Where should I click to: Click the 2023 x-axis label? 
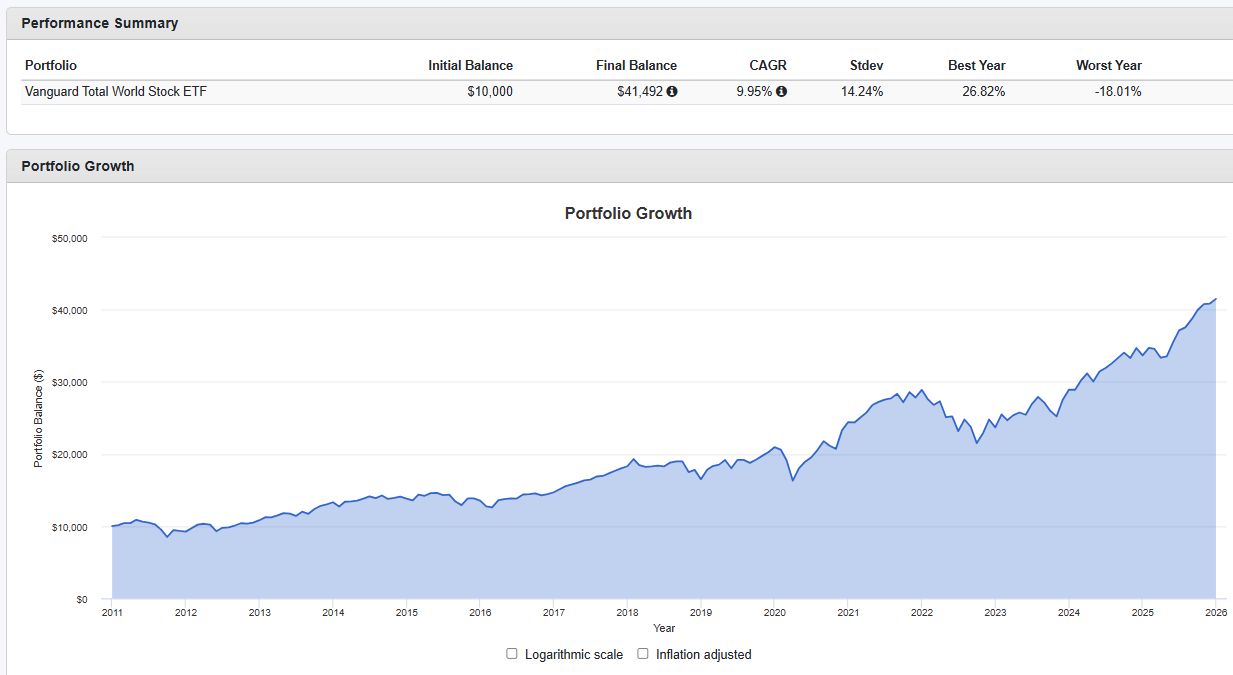click(x=995, y=612)
